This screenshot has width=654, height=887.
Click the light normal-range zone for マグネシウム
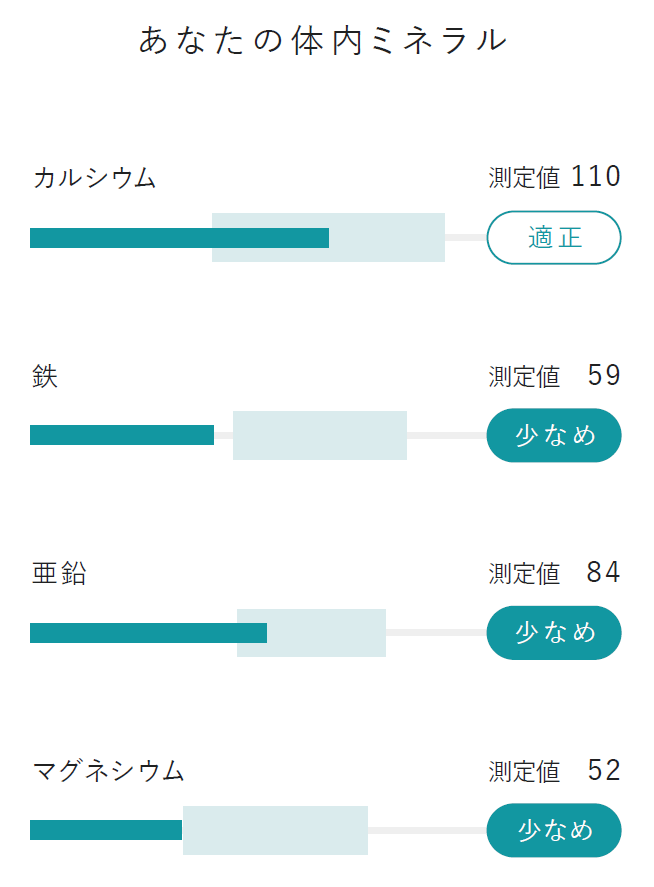click(x=276, y=830)
